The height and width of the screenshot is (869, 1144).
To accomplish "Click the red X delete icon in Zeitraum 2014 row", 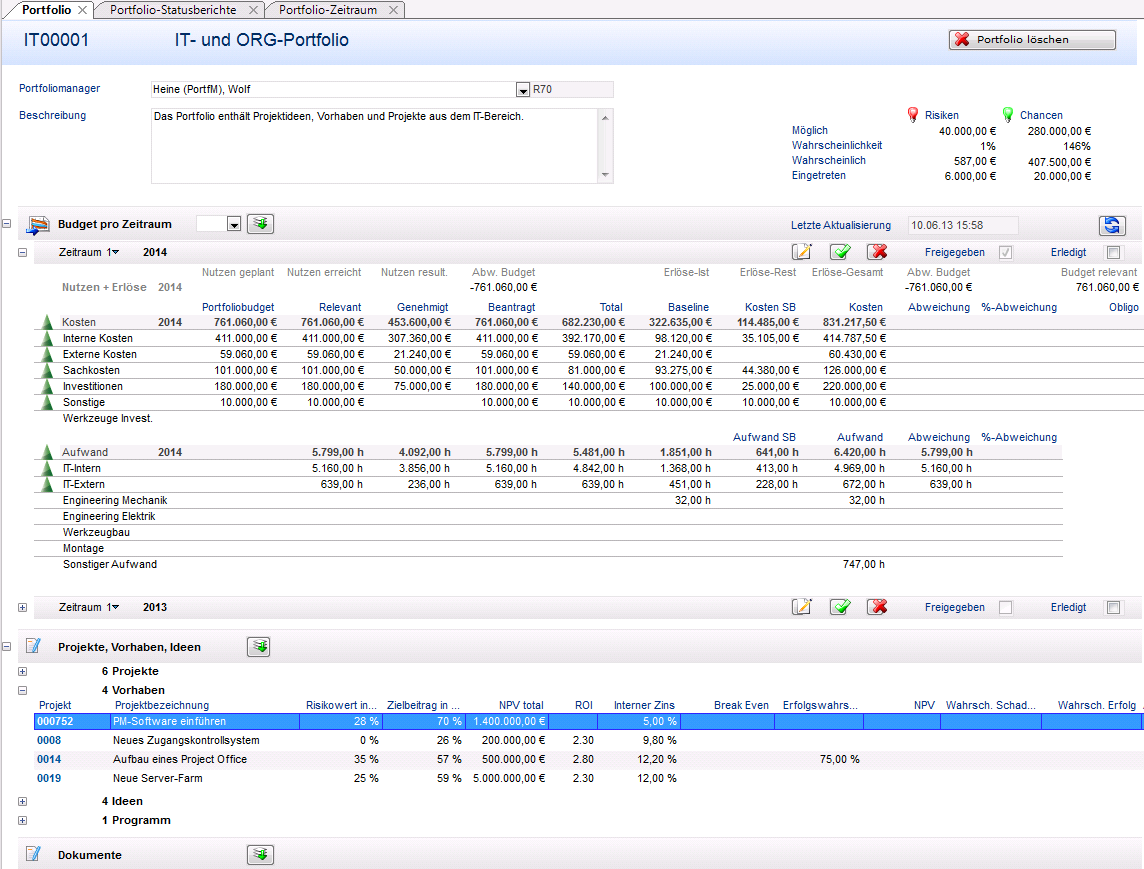I will pyautogui.click(x=877, y=252).
